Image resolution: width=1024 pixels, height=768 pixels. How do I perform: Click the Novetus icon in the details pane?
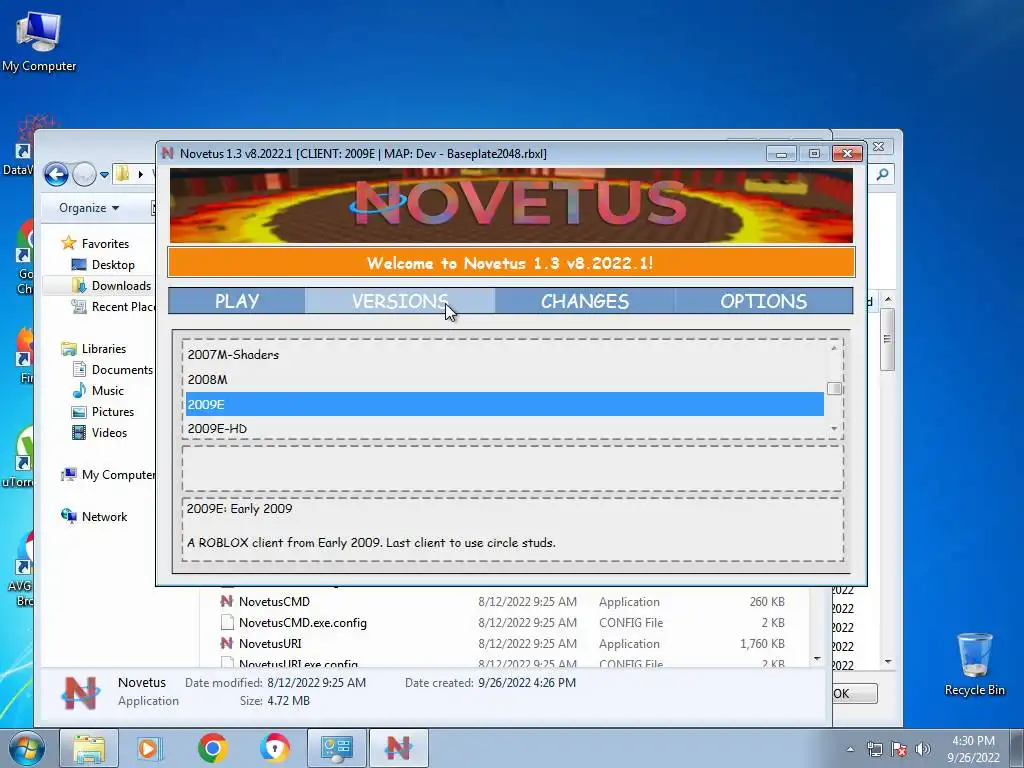point(80,693)
